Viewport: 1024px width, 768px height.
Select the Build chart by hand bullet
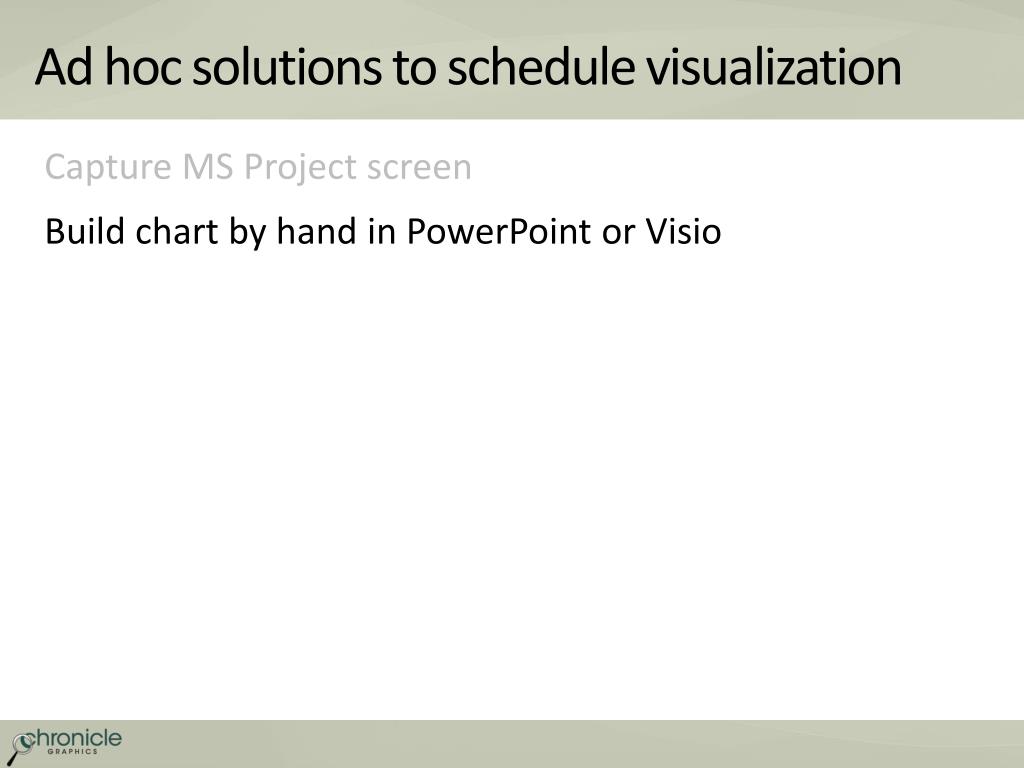(x=383, y=232)
